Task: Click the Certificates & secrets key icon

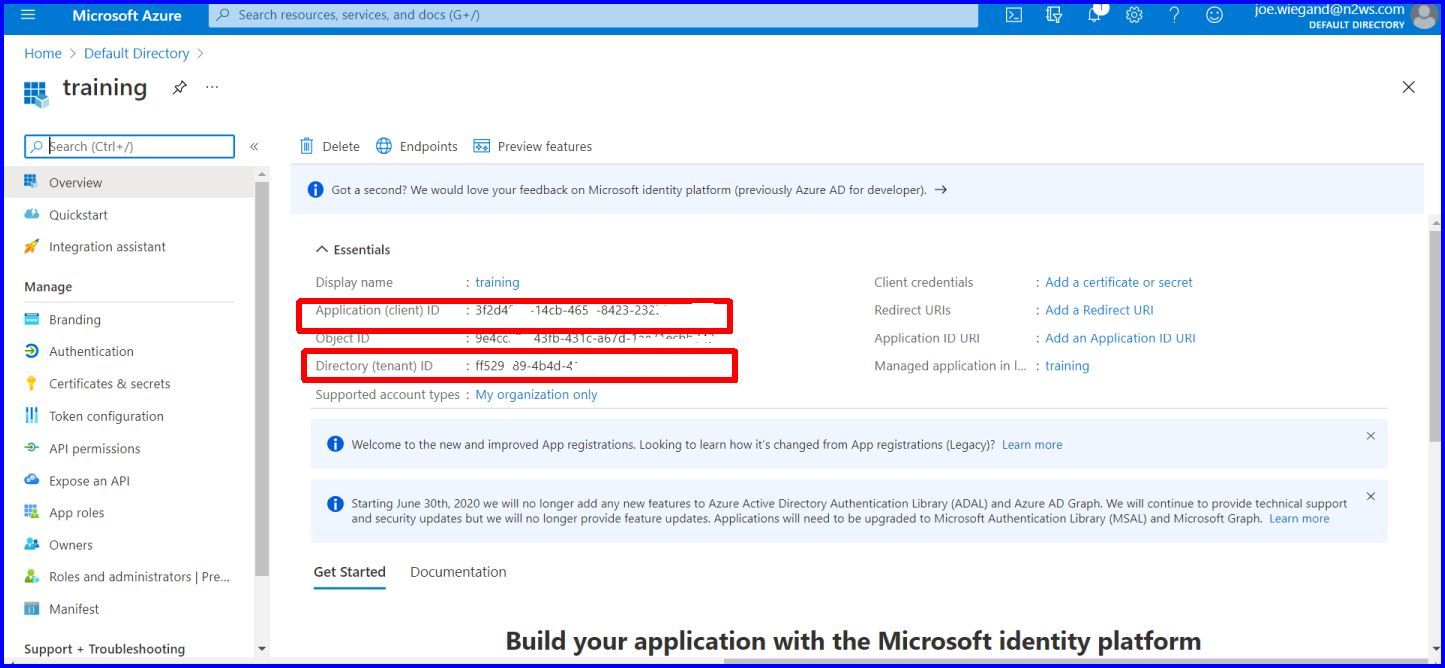Action: pos(31,383)
